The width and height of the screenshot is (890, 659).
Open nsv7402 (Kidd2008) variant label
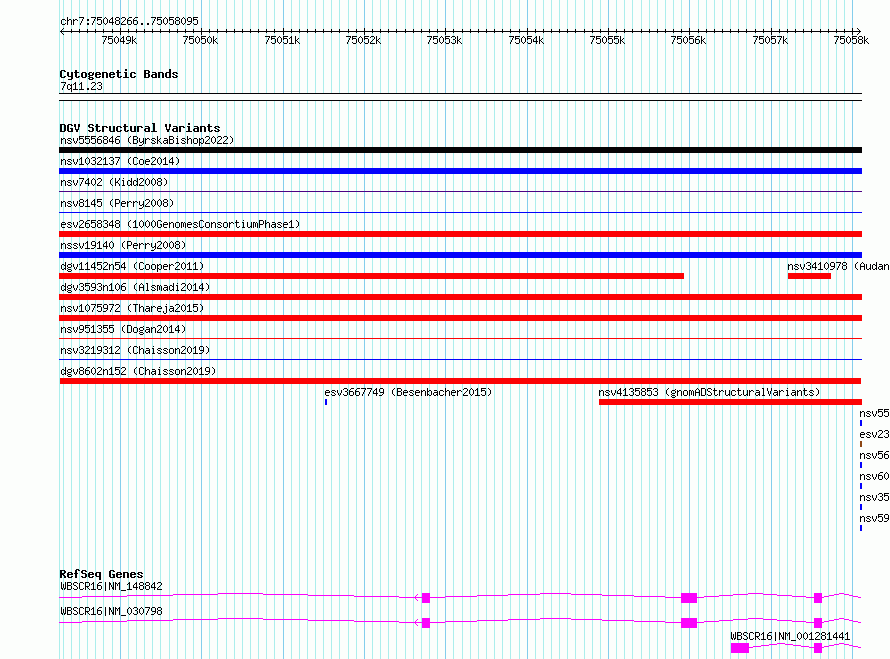pyautogui.click(x=114, y=182)
